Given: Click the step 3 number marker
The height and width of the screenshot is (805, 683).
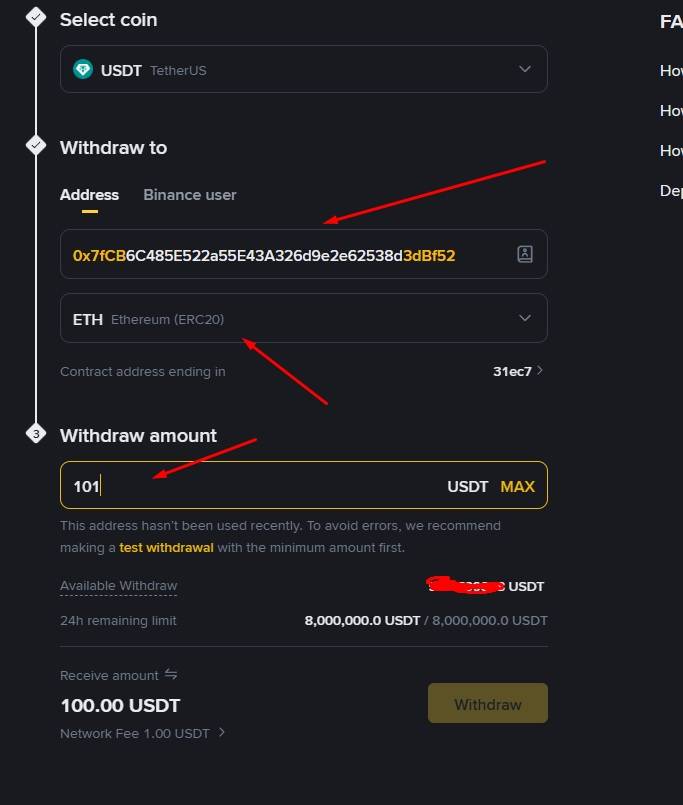Looking at the screenshot, I should point(36,435).
